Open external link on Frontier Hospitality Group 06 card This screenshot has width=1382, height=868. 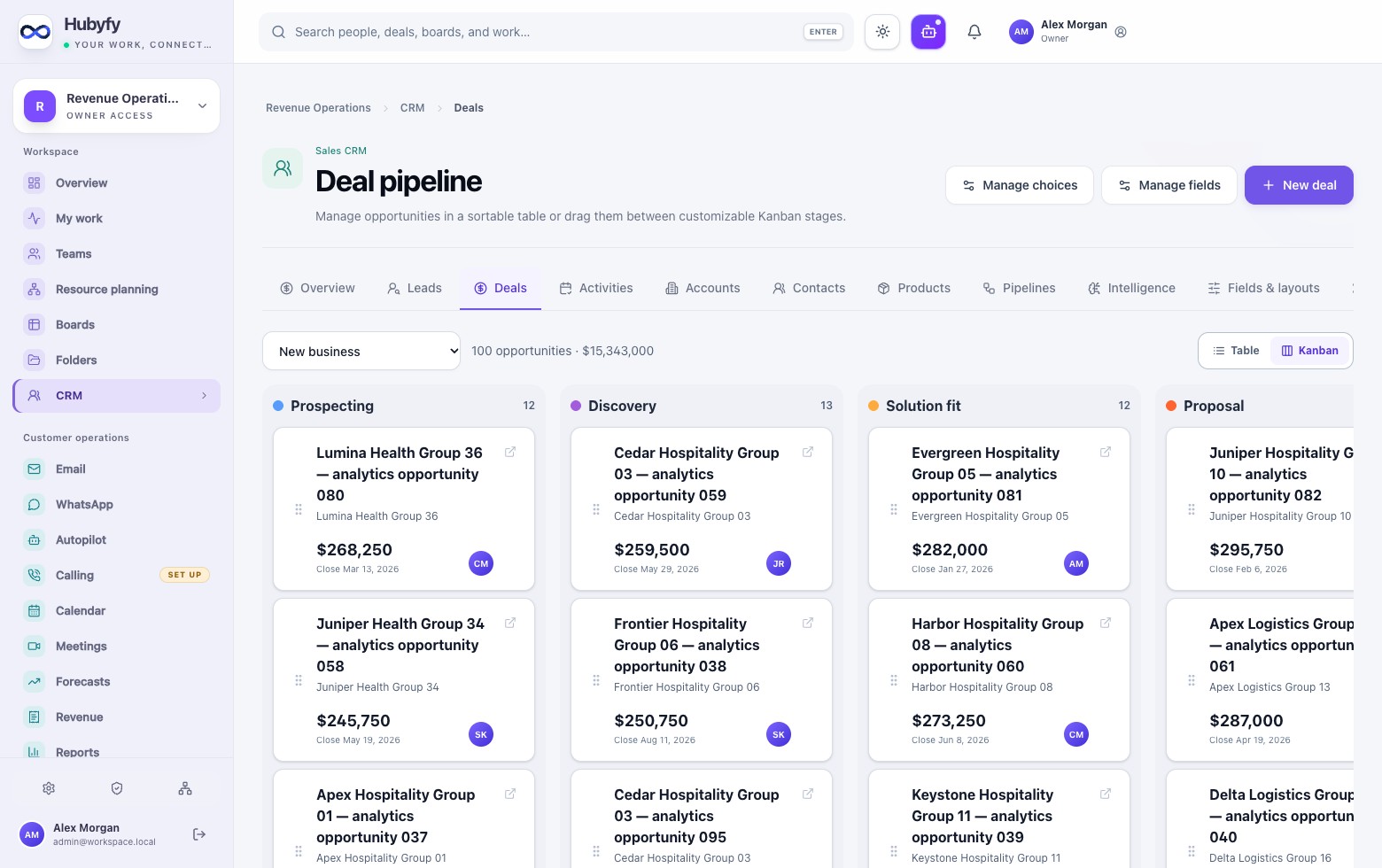808,624
